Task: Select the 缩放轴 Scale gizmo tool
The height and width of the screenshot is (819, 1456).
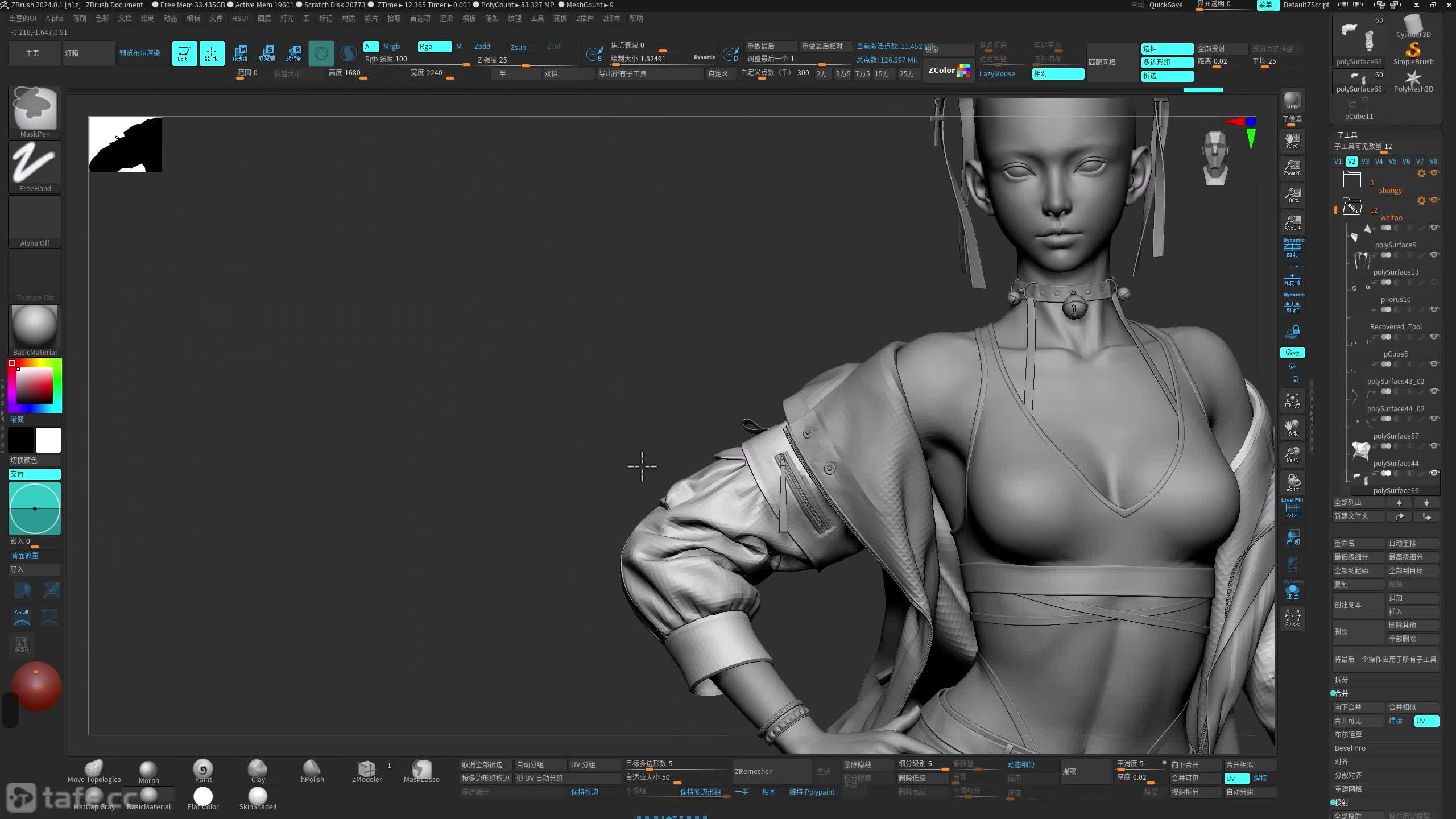Action: coord(267,53)
